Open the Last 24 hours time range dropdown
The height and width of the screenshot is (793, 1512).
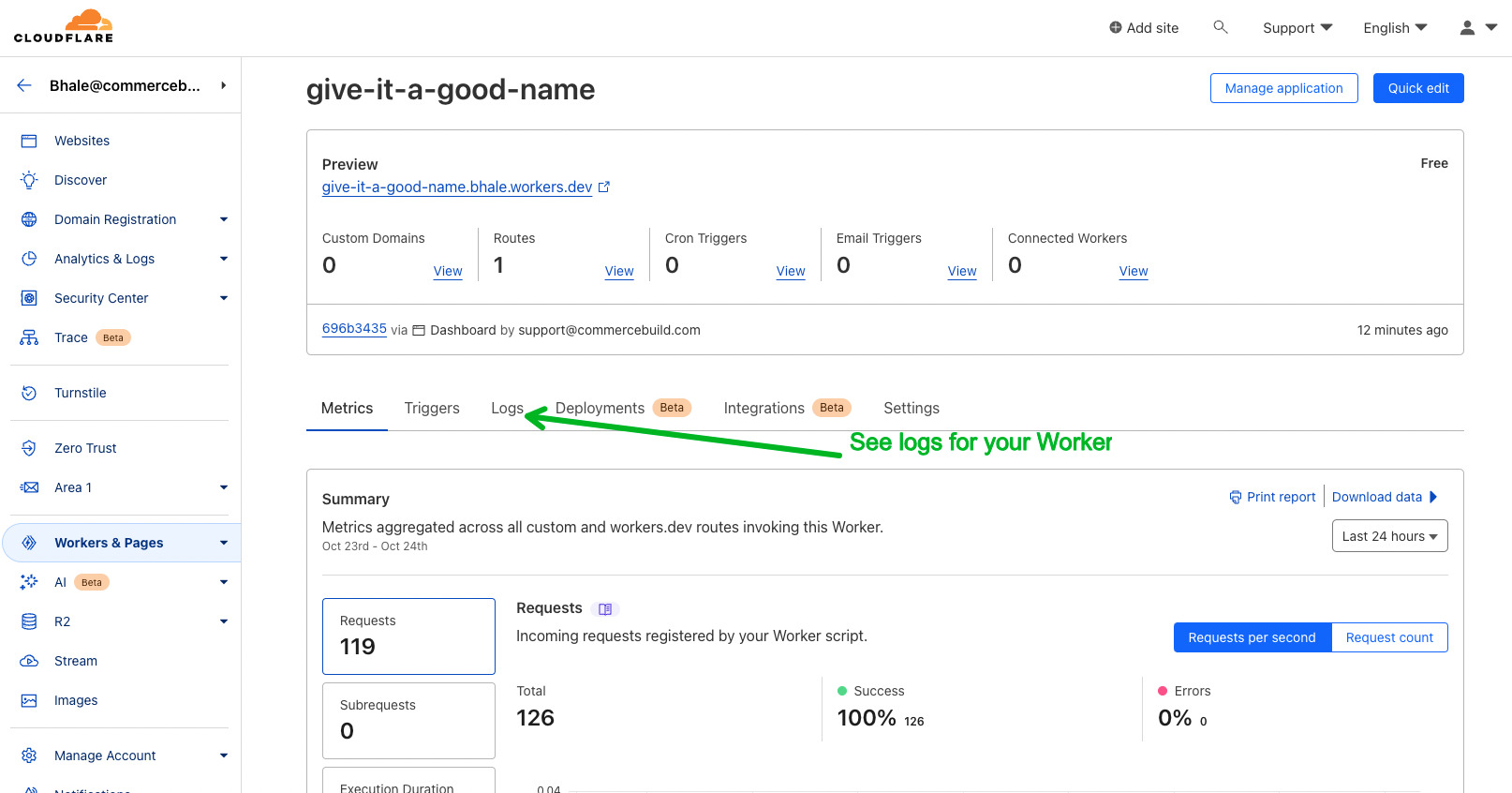tap(1389, 536)
